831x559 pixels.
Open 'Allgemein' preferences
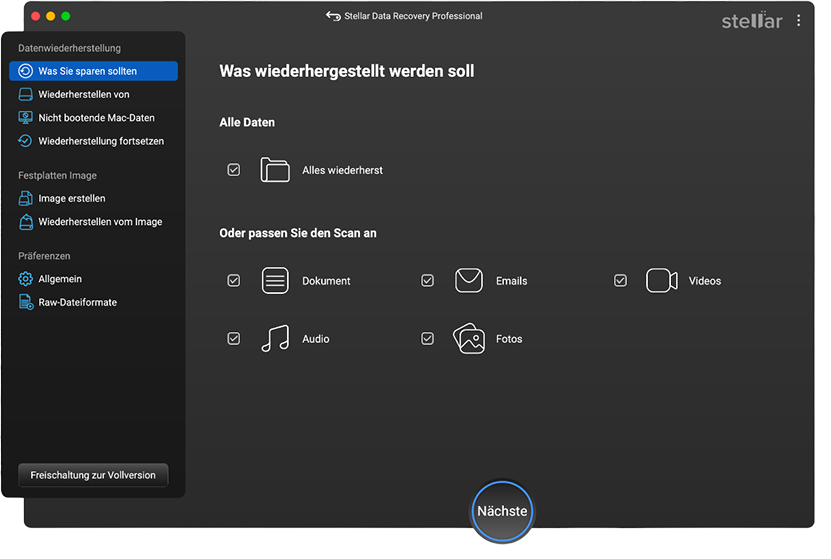click(x=93, y=279)
